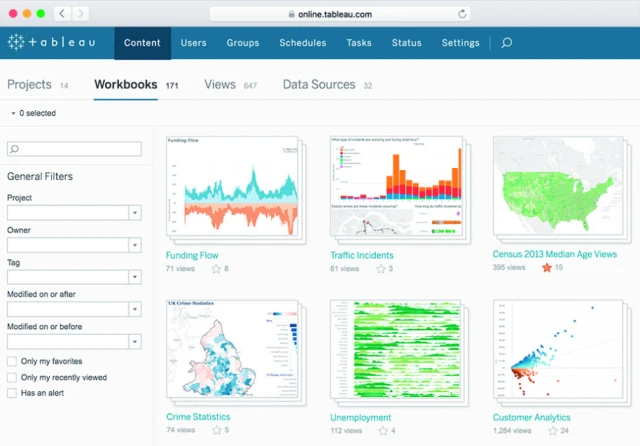Screen dimensions: 640x446
Task: Open the Settings page
Action: point(460,43)
